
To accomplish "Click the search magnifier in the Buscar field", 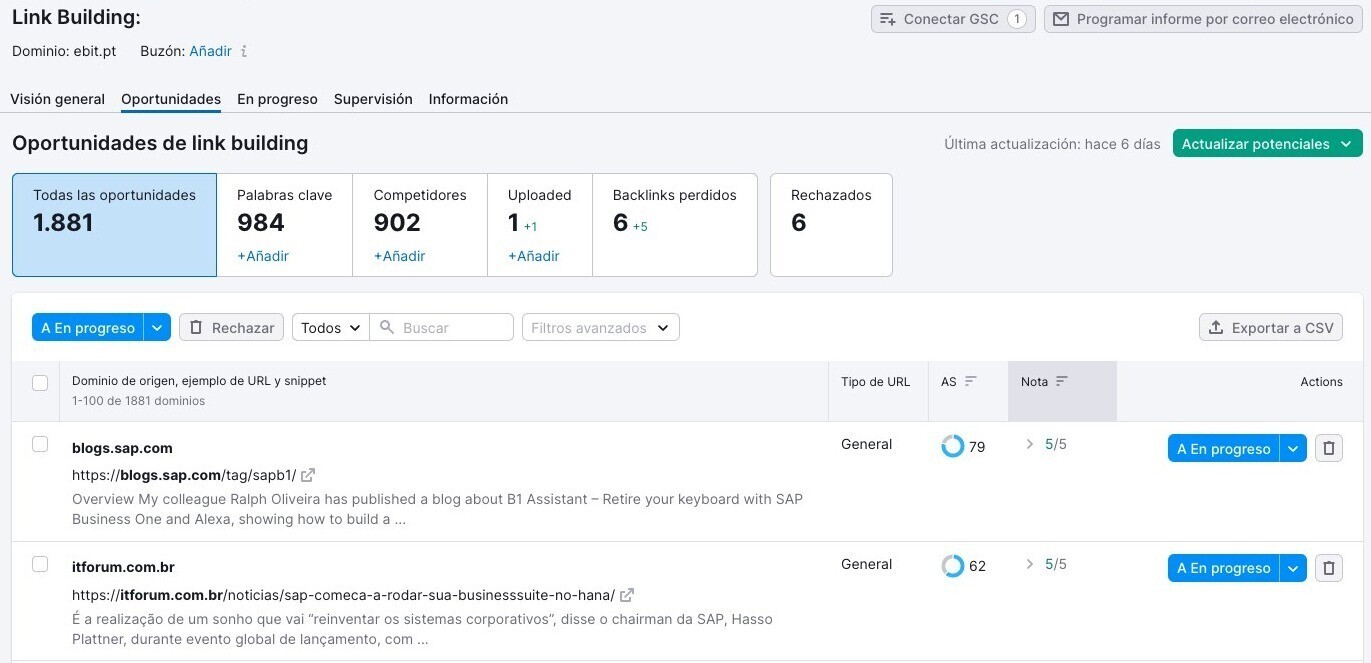I will (385, 327).
